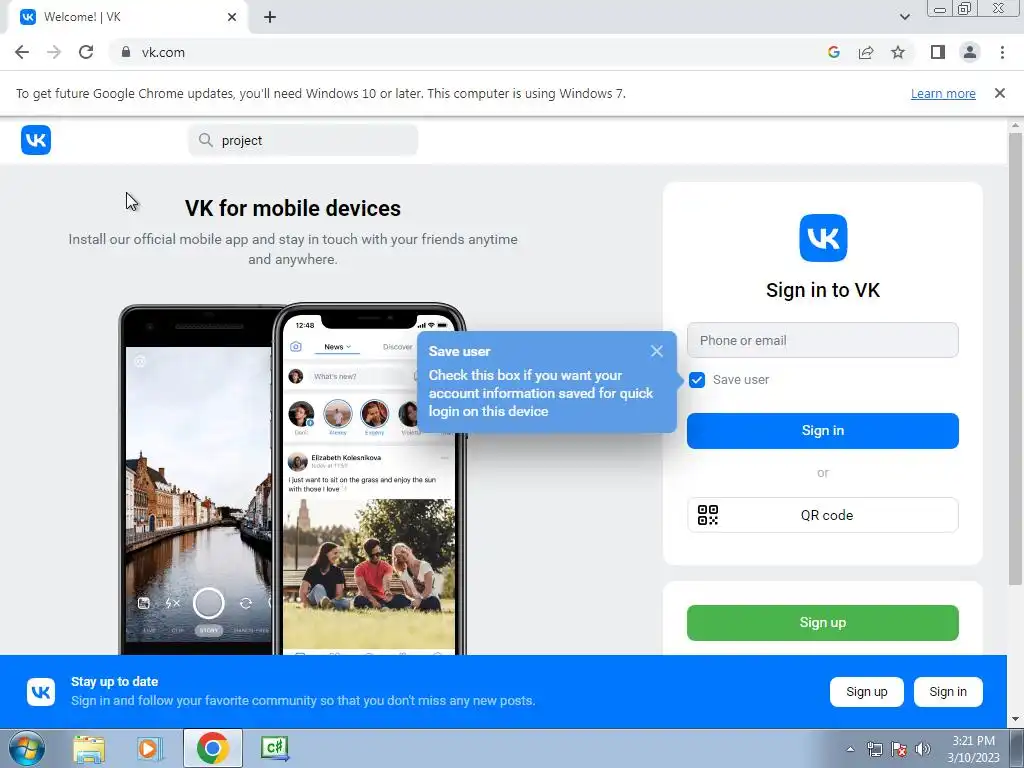Click the VK logo in page header
1024x768 pixels.
click(x=36, y=140)
